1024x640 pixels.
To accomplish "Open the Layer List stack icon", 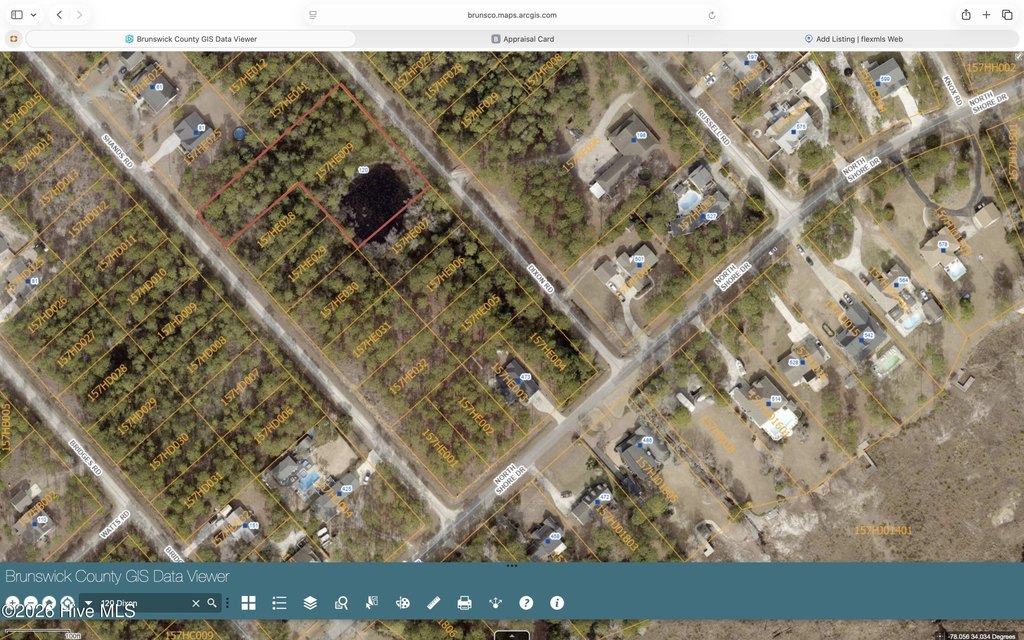I will tap(310, 603).
